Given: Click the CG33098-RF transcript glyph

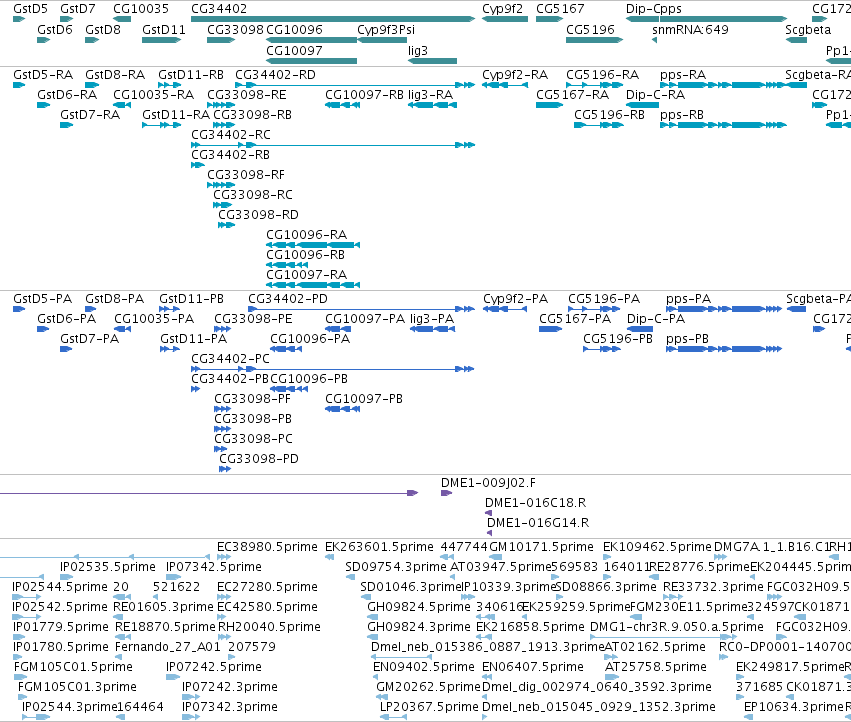Looking at the screenshot, I should (x=221, y=185).
